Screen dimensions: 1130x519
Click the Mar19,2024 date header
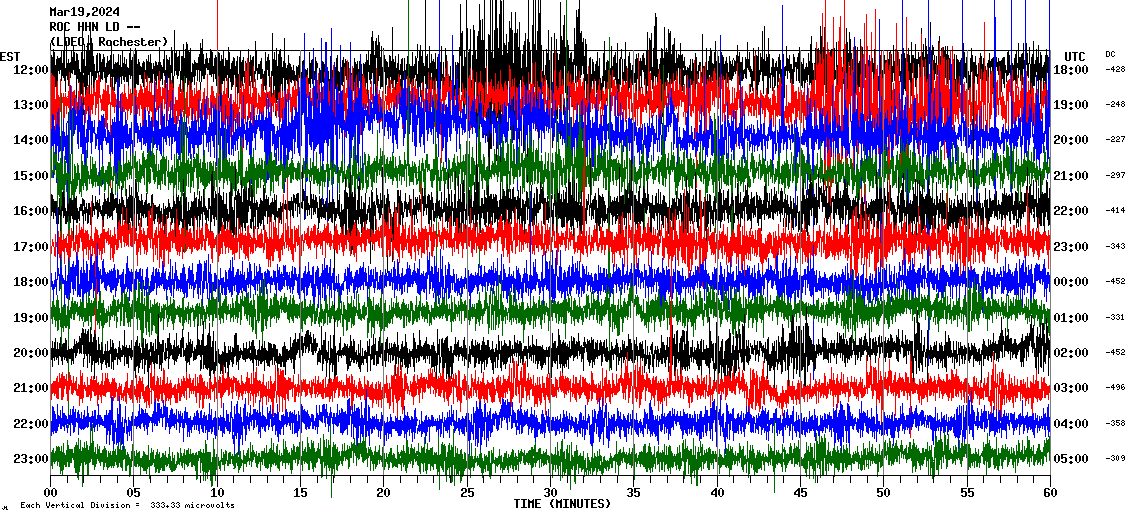(x=84, y=12)
